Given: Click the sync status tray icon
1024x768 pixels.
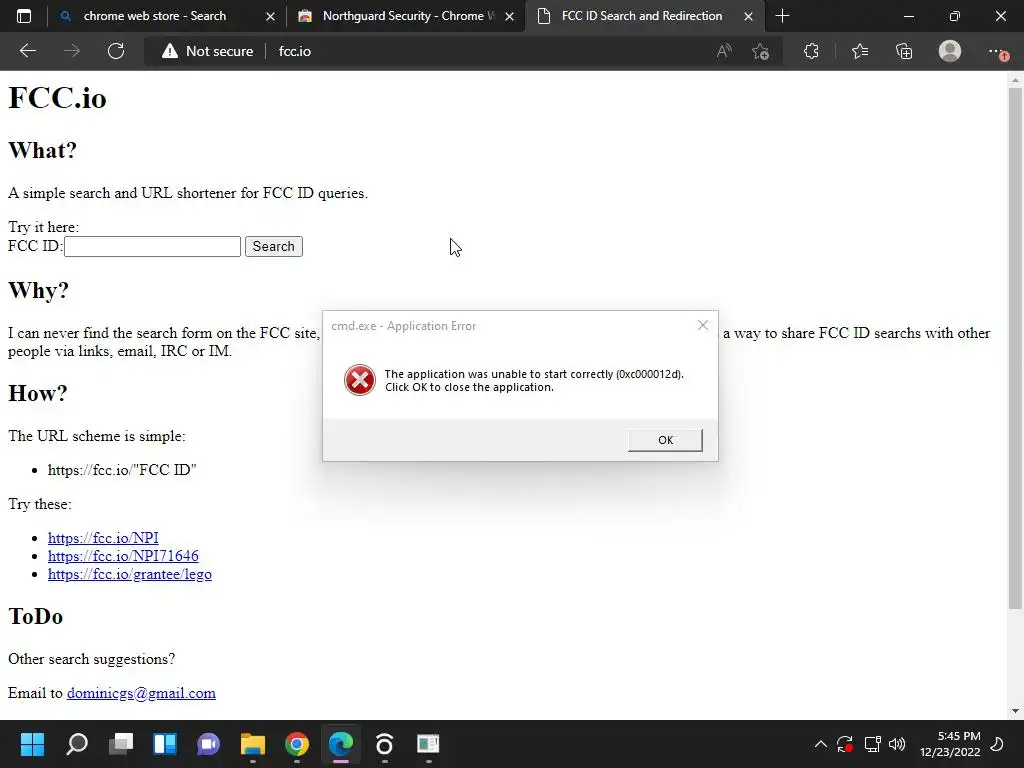Looking at the screenshot, I should [x=845, y=744].
